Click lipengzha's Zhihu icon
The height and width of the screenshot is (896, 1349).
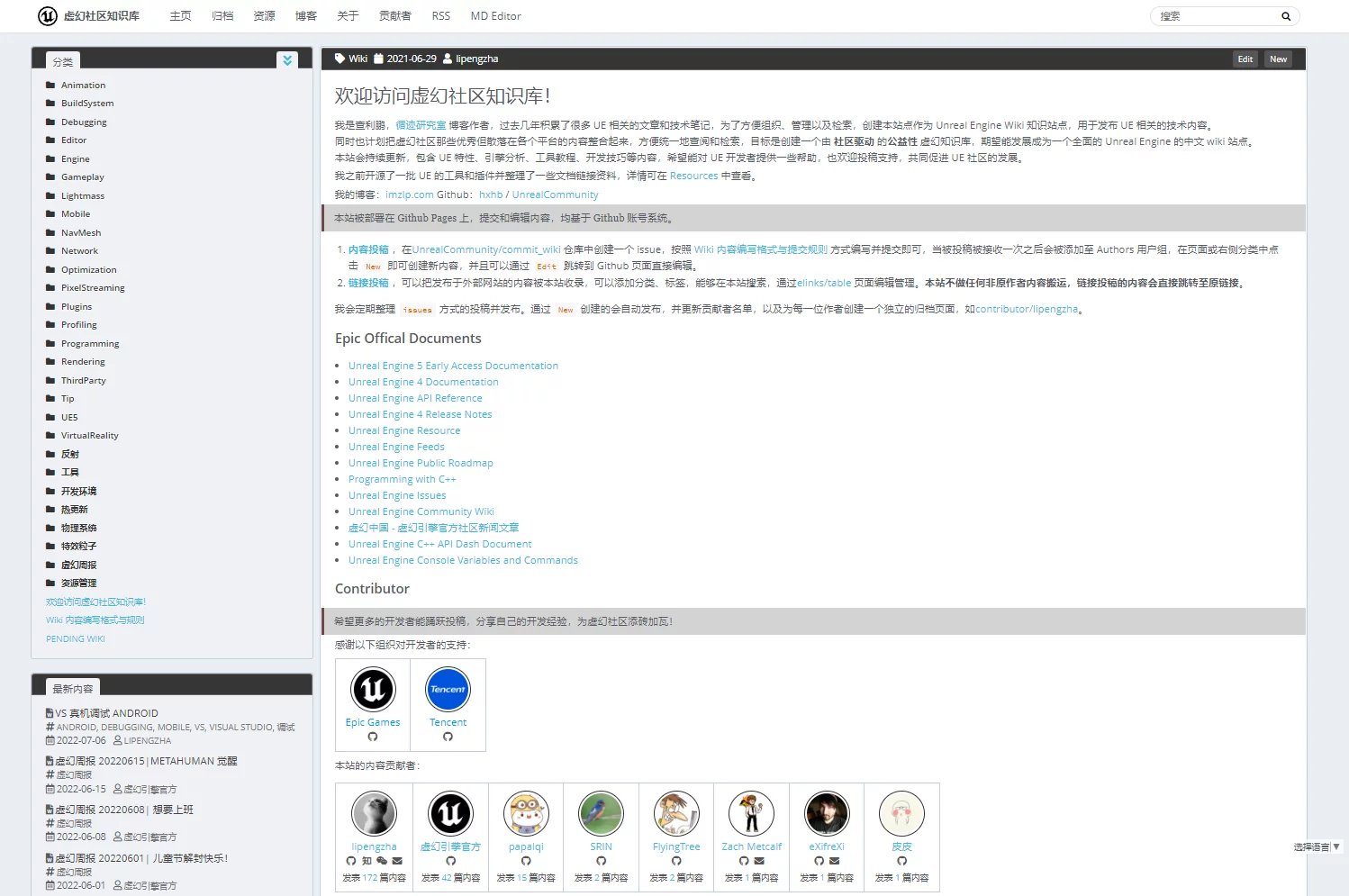367,861
